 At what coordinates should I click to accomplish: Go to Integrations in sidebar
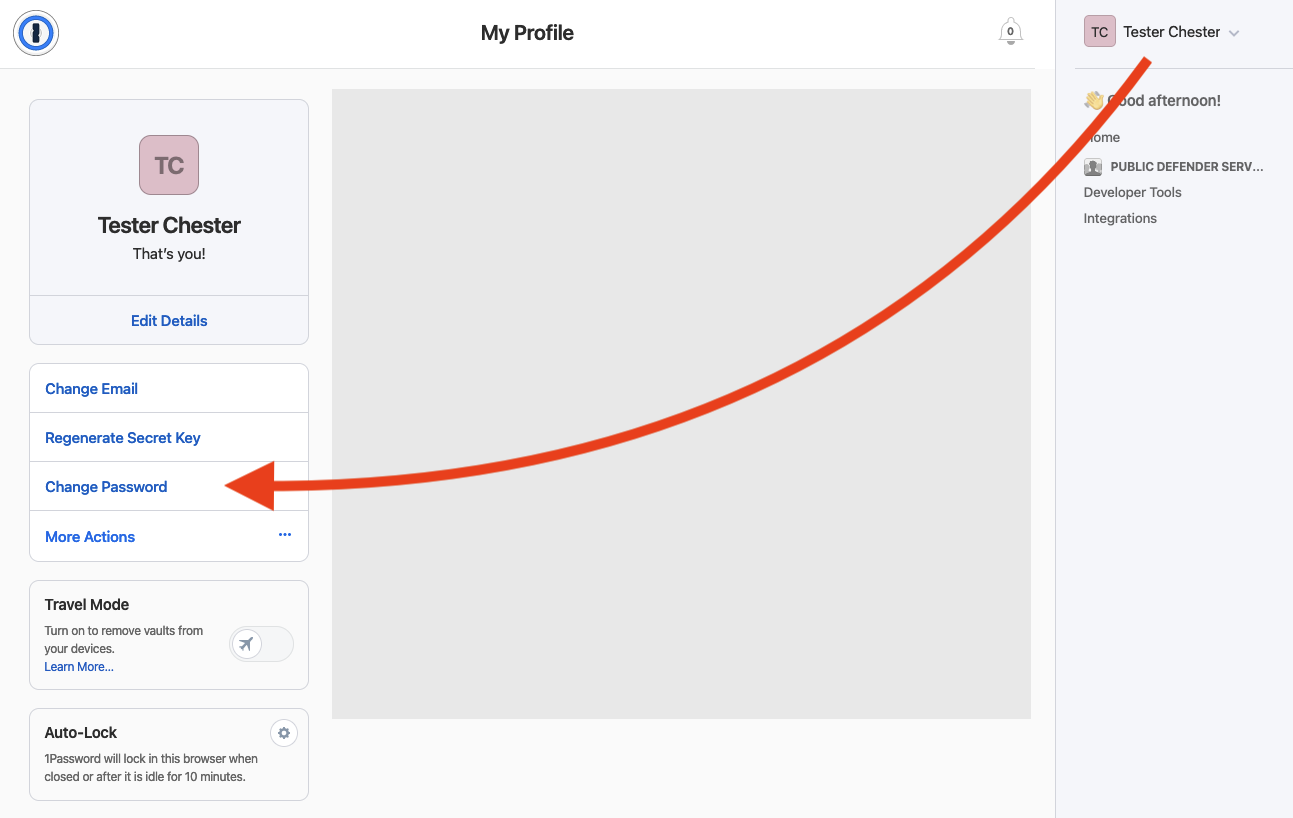tap(1120, 218)
